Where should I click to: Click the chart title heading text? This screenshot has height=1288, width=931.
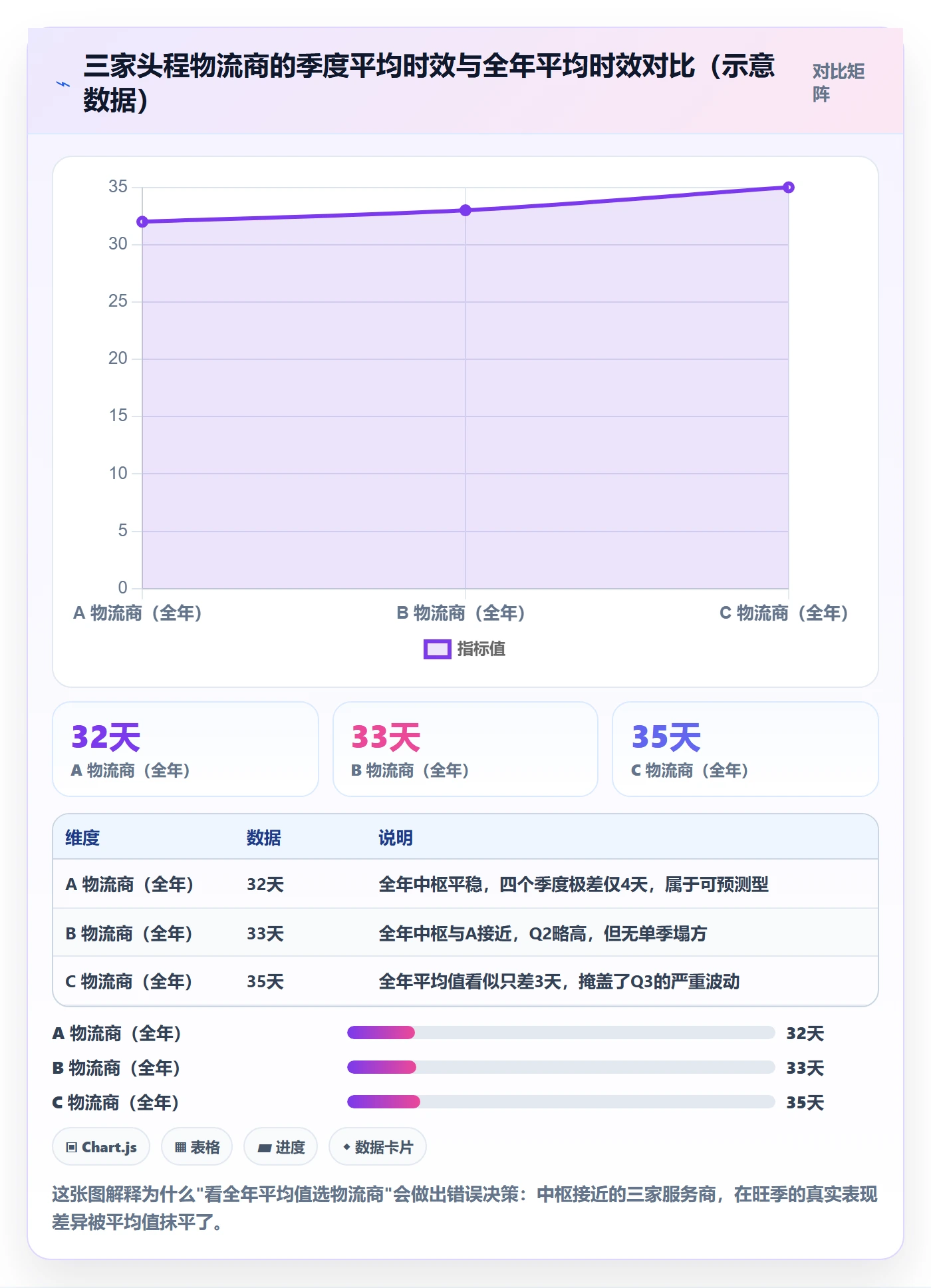(x=430, y=82)
